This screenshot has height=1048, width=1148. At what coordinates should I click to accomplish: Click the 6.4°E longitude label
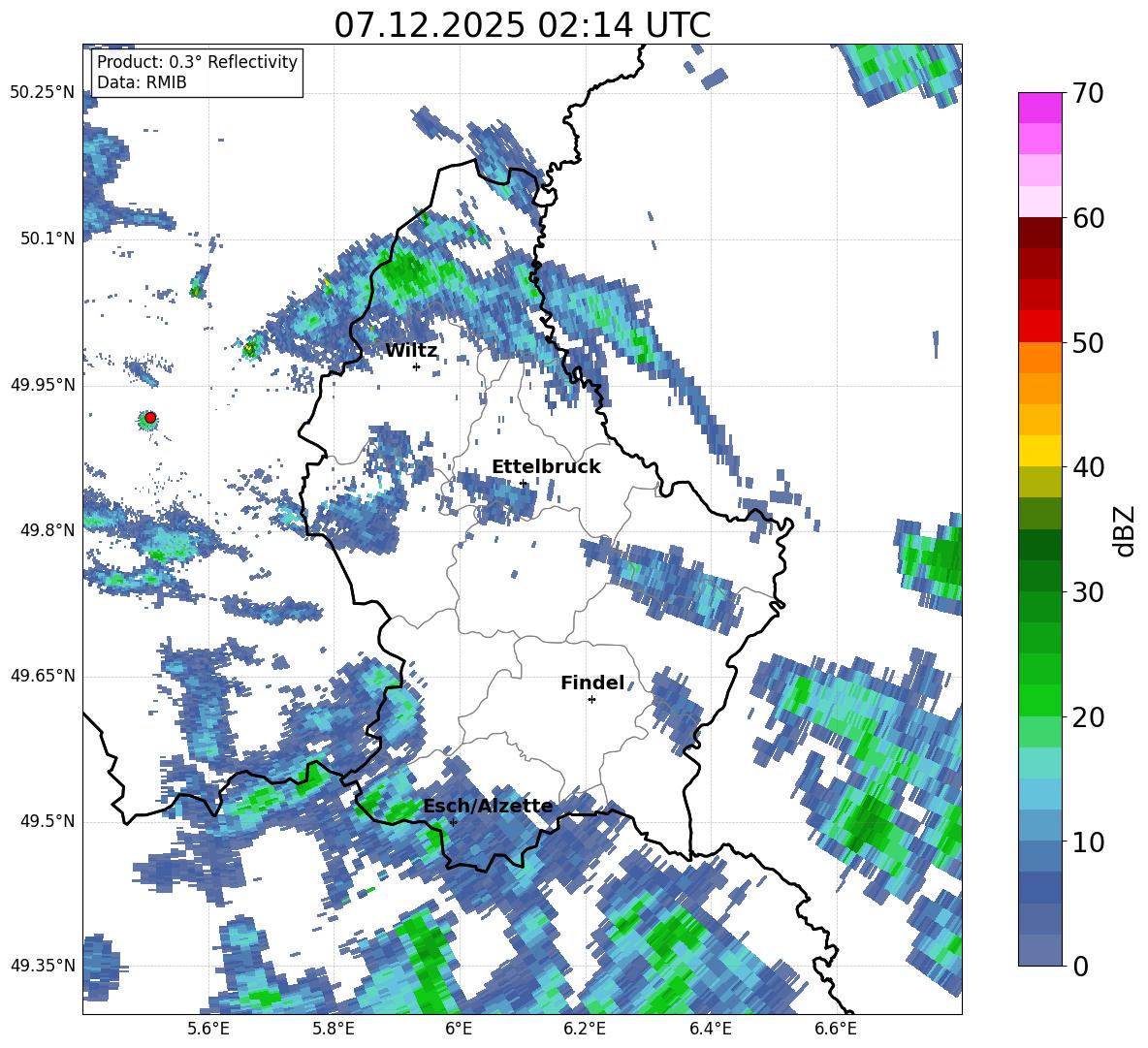click(x=711, y=1029)
